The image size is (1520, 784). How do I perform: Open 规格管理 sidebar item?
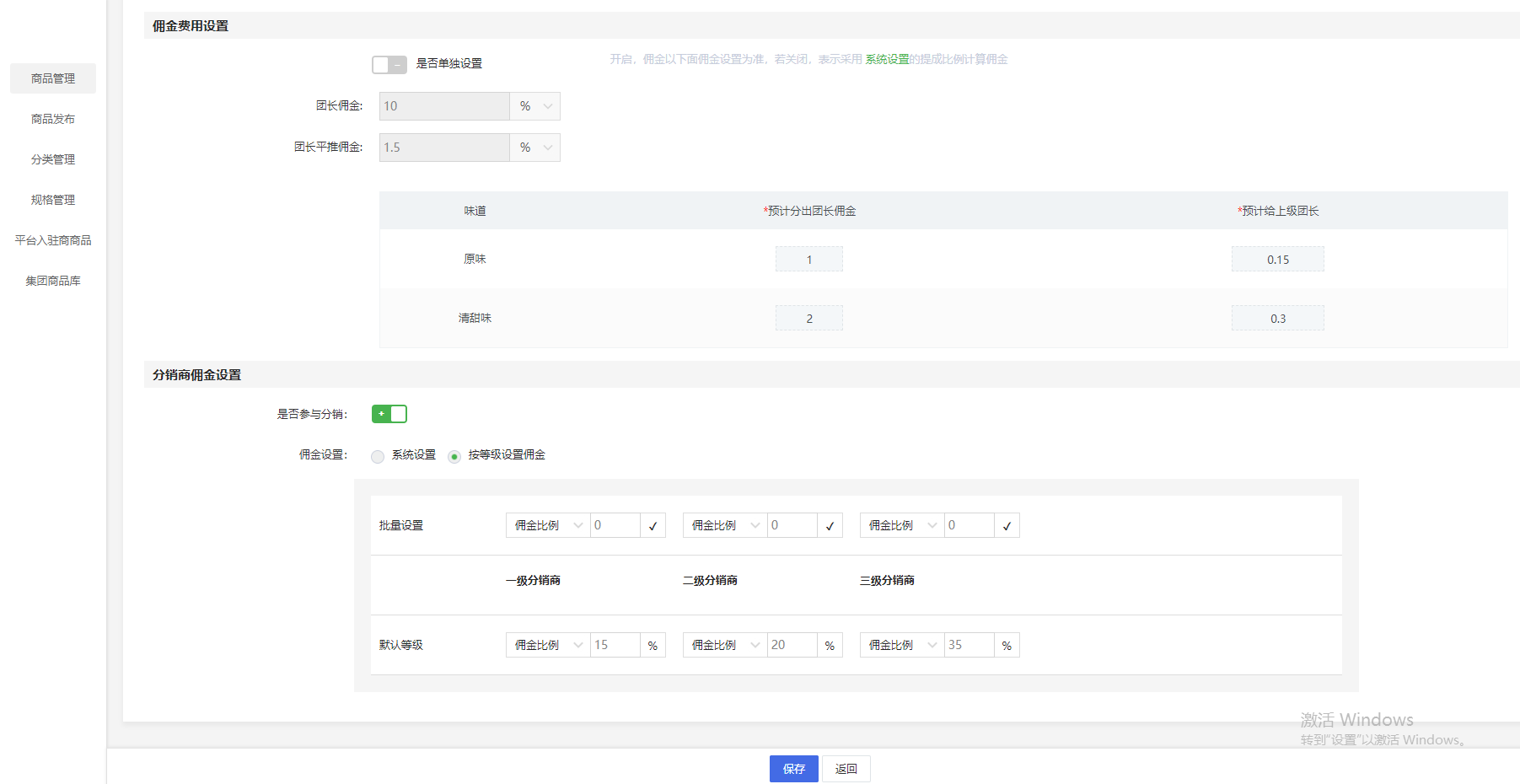pos(53,200)
